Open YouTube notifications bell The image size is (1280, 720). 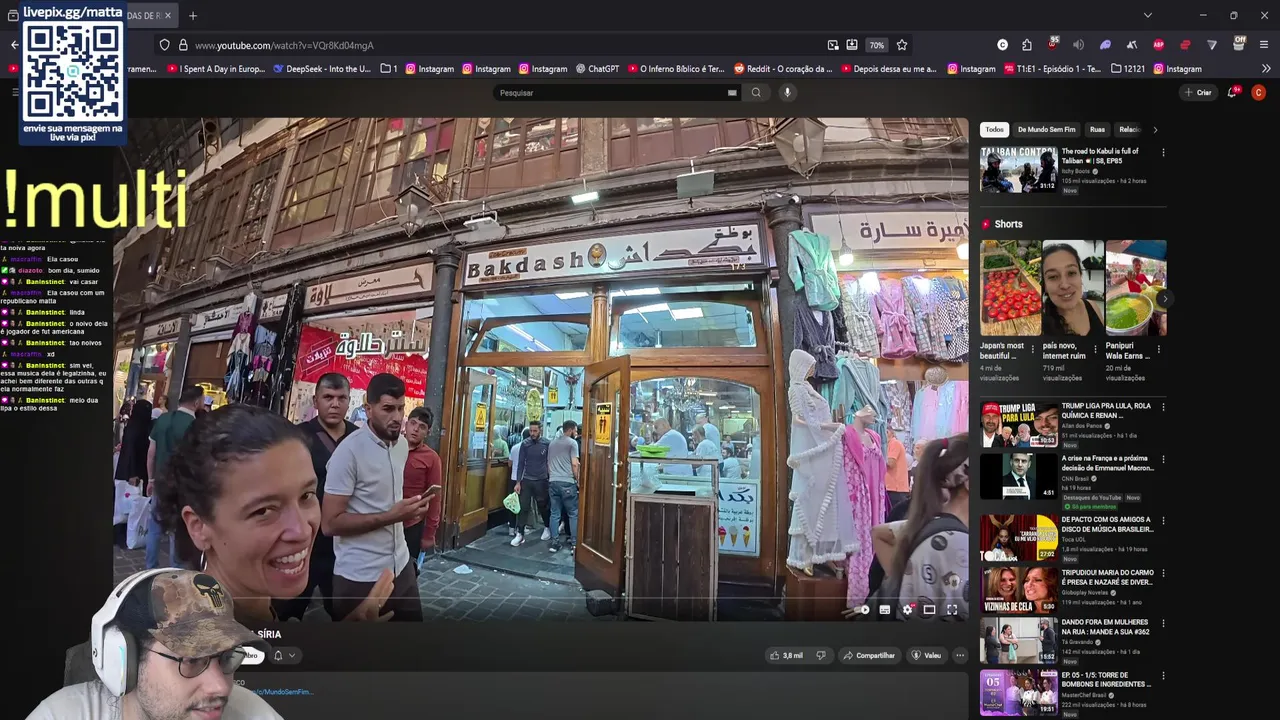click(1233, 93)
